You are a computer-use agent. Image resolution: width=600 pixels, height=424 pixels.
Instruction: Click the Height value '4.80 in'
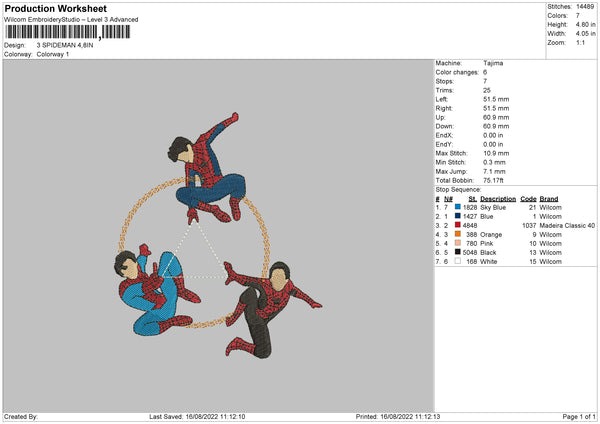pos(585,24)
